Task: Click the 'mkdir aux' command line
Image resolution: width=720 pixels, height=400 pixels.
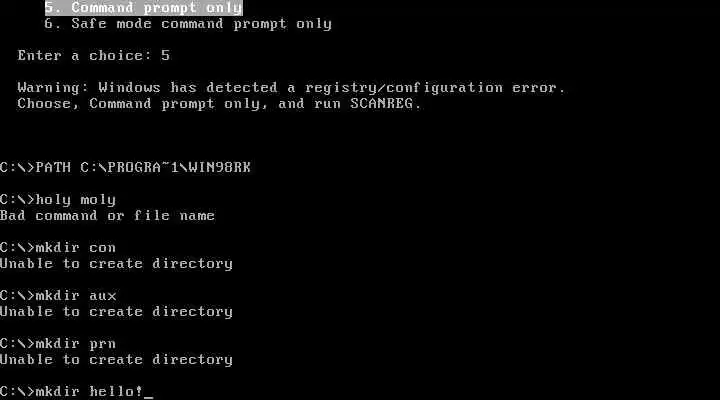Action: (x=58, y=295)
